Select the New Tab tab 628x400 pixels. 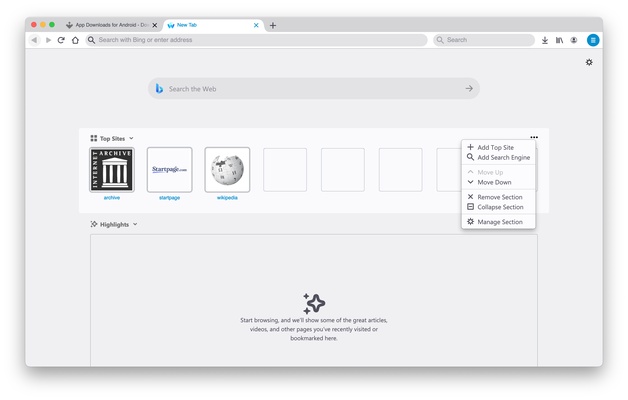click(x=214, y=25)
